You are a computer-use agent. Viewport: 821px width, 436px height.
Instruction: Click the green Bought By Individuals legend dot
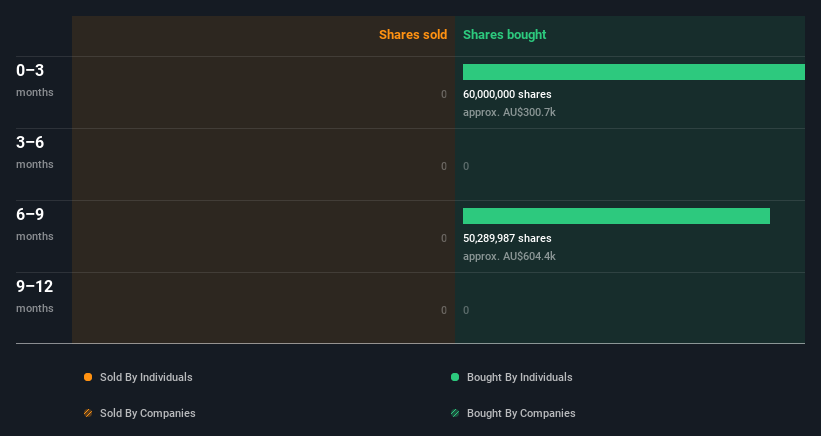point(455,377)
